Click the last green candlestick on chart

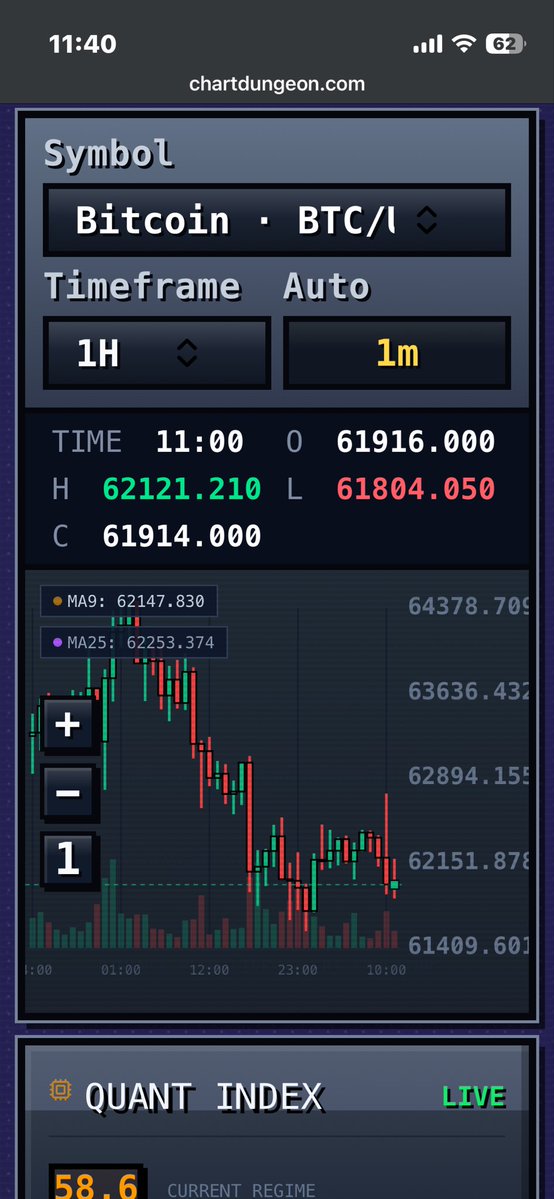(394, 885)
